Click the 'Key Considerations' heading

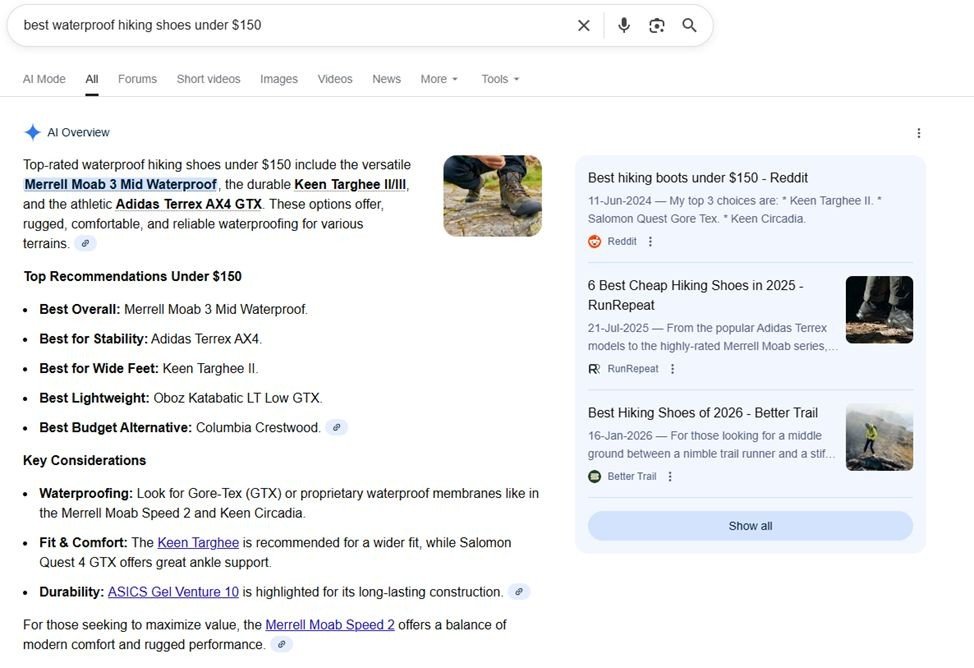[x=84, y=460]
